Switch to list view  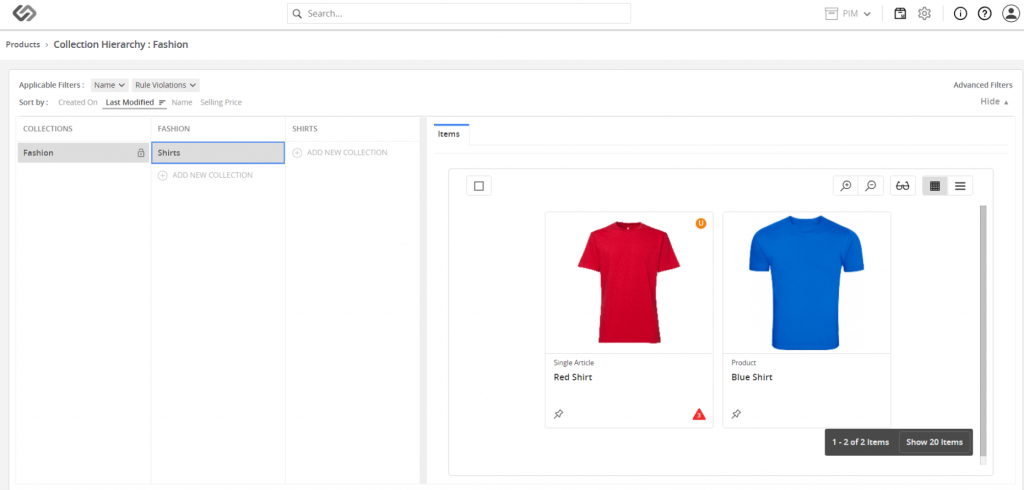coord(960,186)
